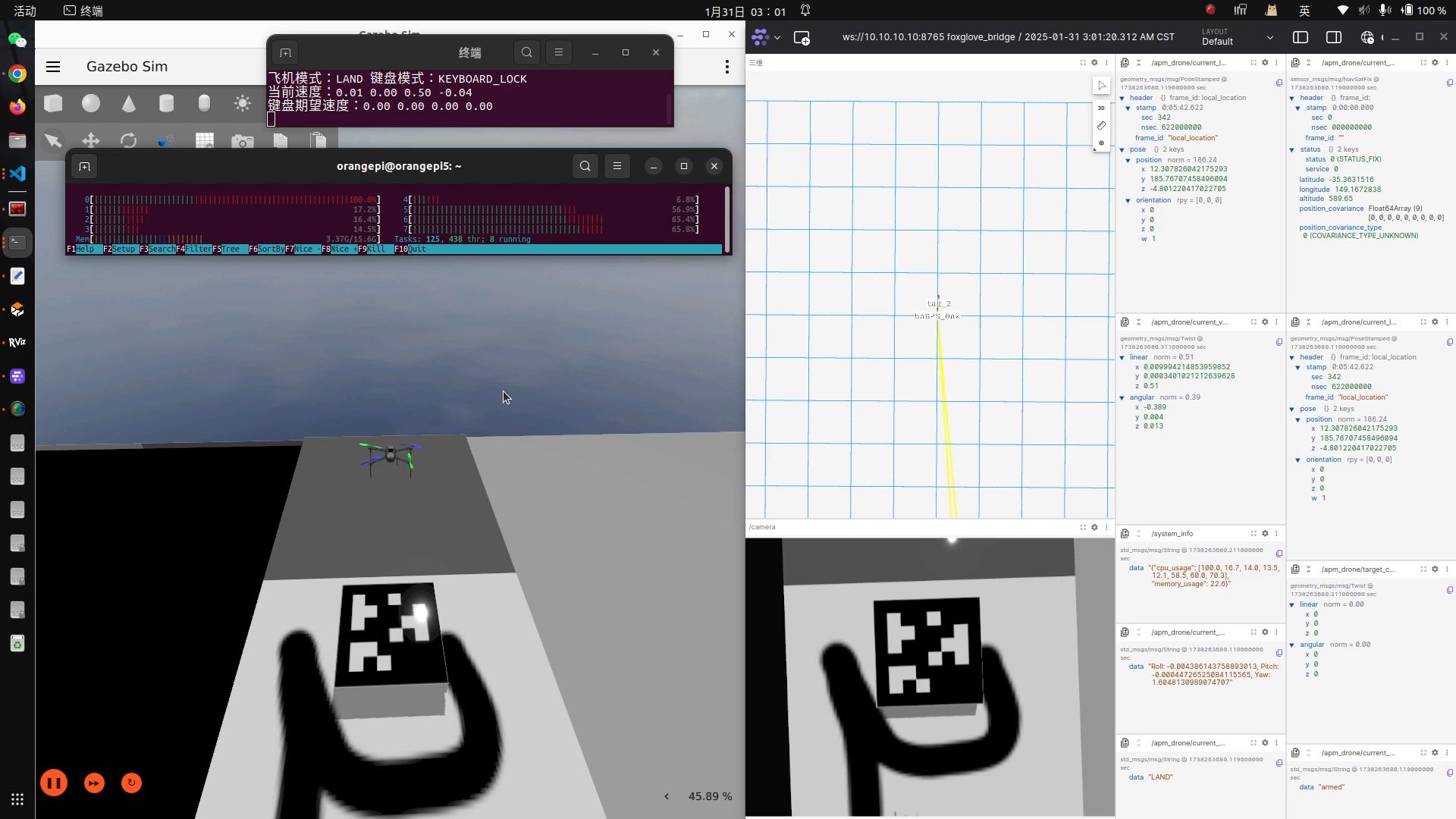This screenshot has width=1456, height=819.
Task: Open 活动 Activities overview
Action: point(25,11)
